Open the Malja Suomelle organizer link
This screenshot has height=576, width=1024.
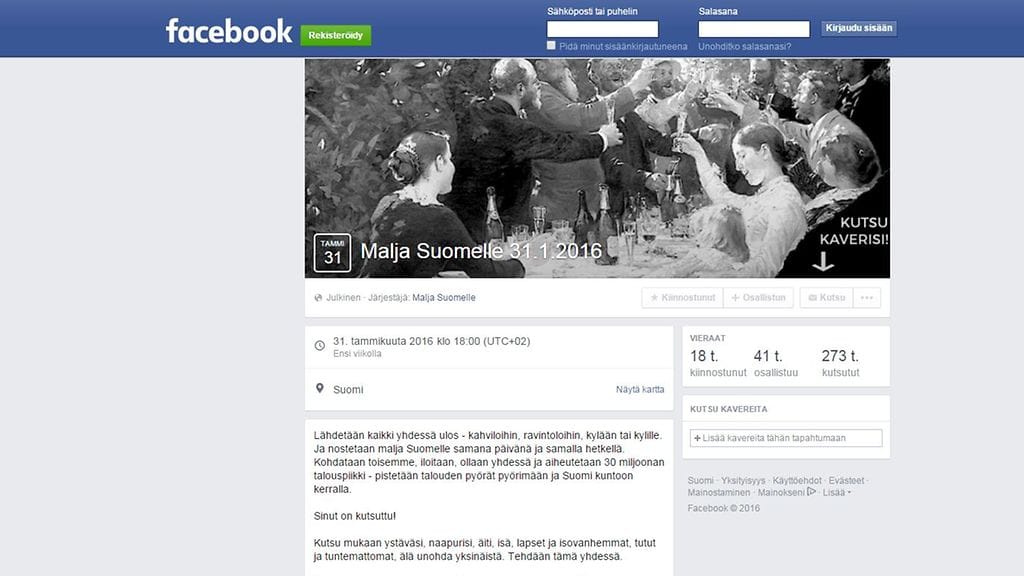(x=444, y=298)
